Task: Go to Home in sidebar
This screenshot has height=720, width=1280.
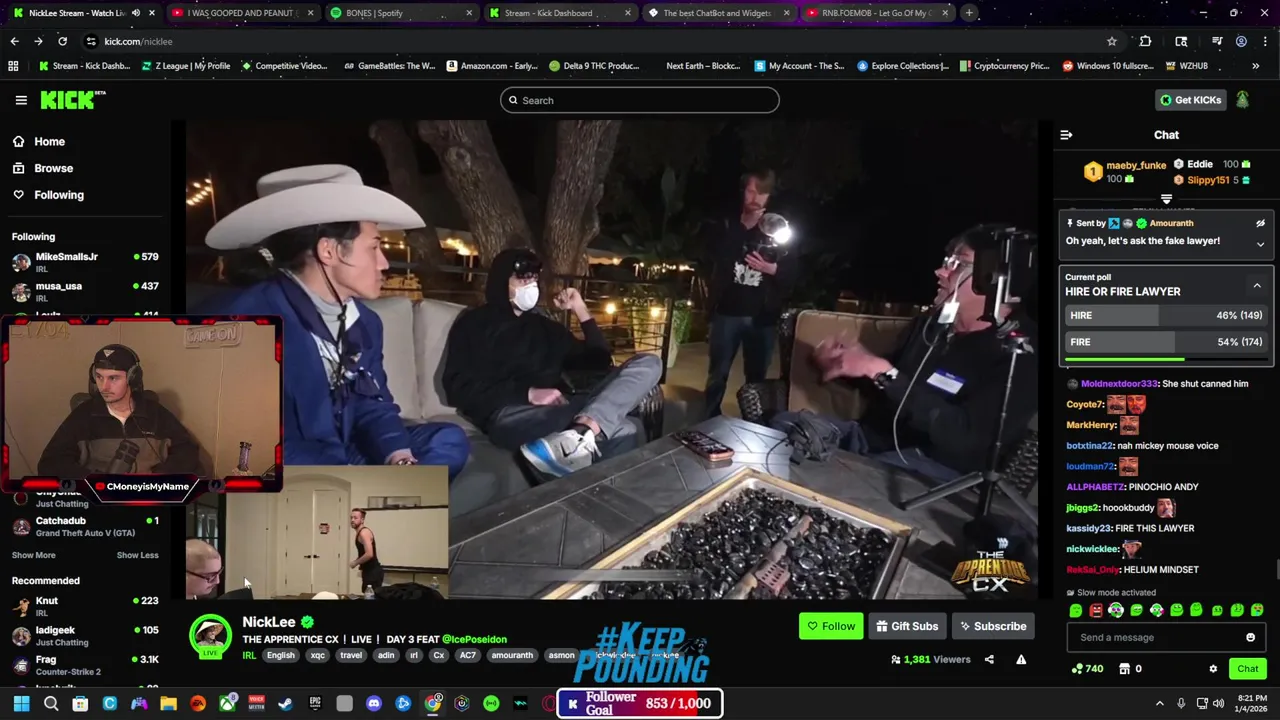Action: coord(49,142)
